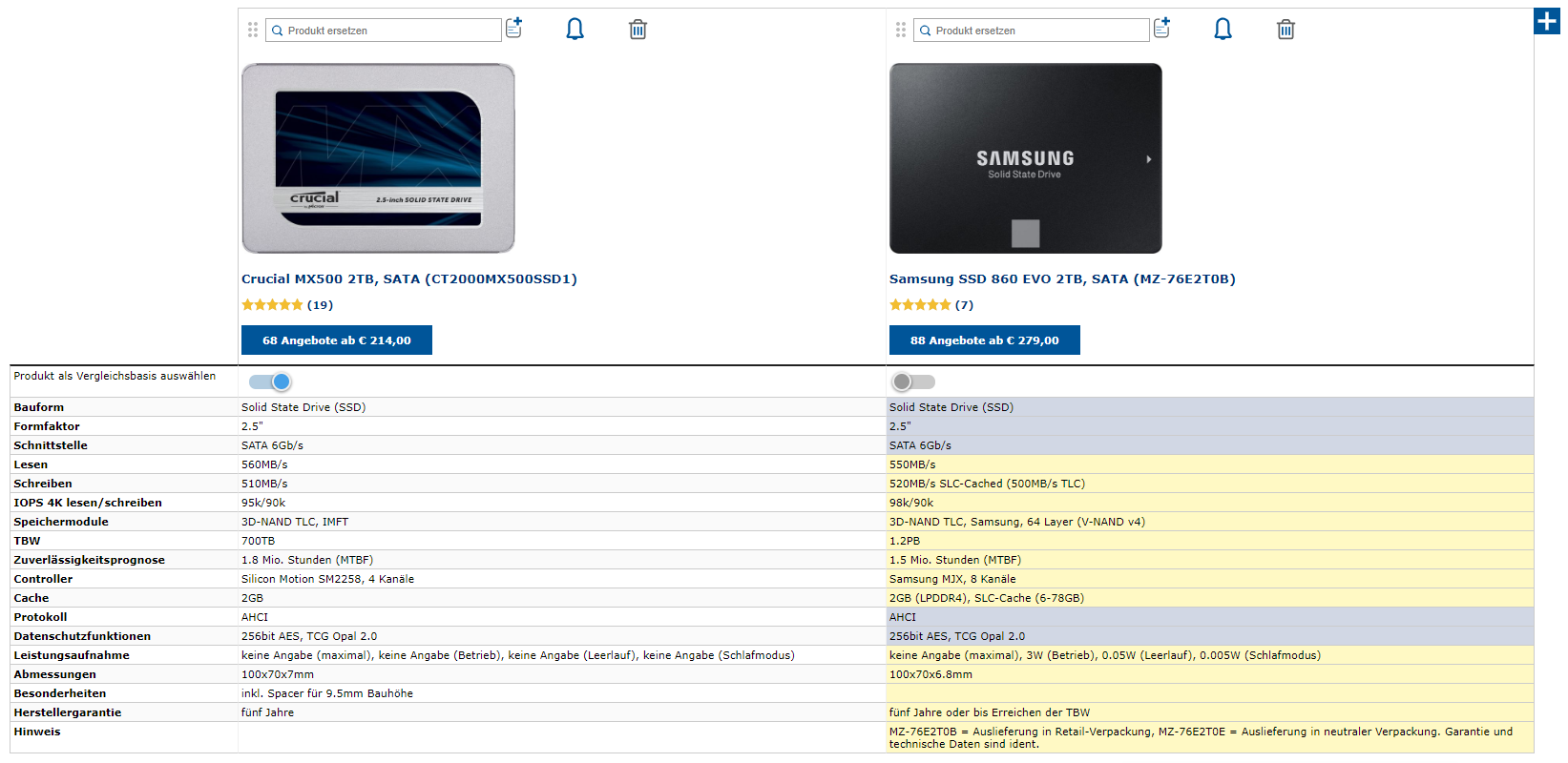Viewport: 1568px width, 763px height.
Task: Focus 'Produkt ersetzen' field for Crucial MX500
Action: coord(384,31)
